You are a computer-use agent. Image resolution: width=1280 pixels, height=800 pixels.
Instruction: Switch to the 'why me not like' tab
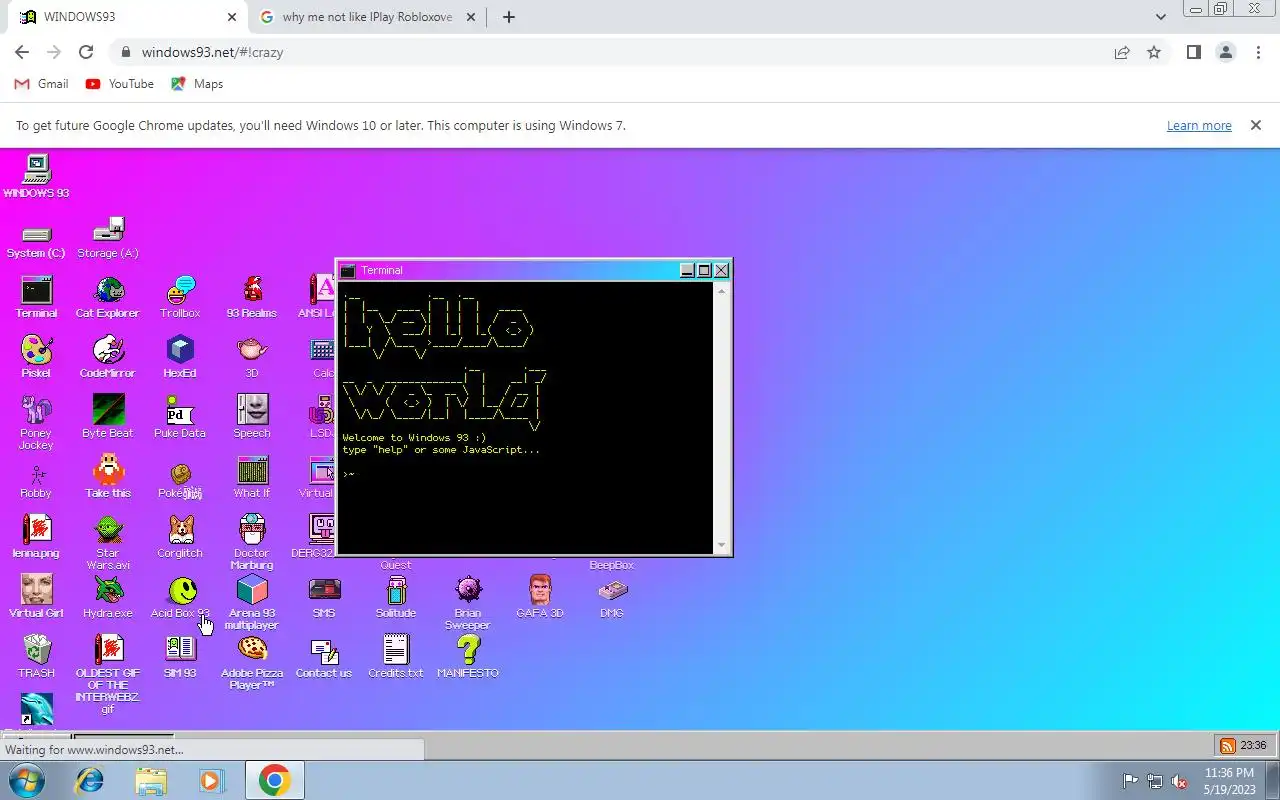coord(368,17)
